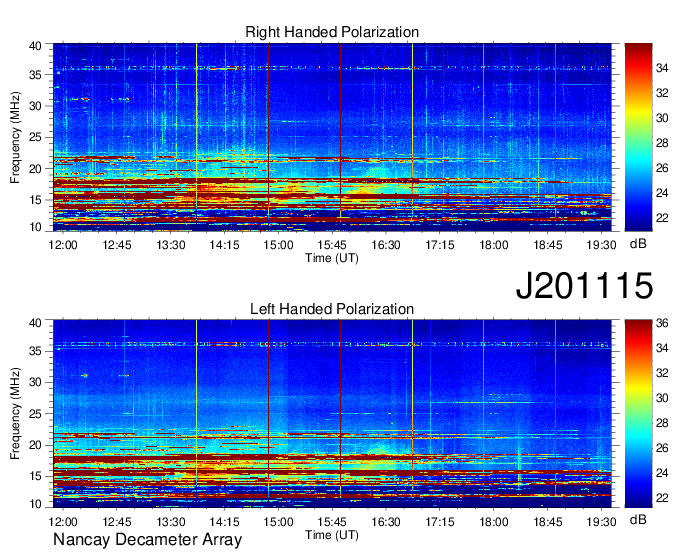Click the 40 MHz tick on the Left Handed plot

click(x=36, y=323)
